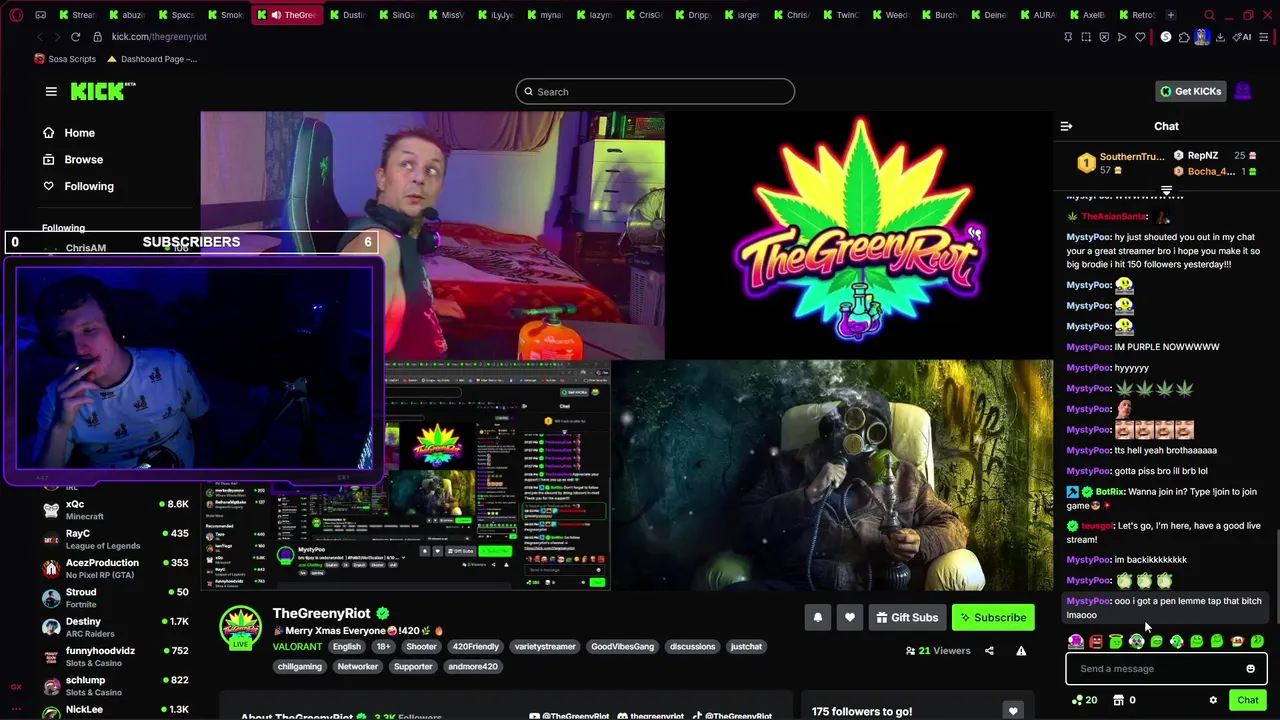Click the GoodVibesGang tag
Viewport: 1280px width, 720px height.
(622, 647)
